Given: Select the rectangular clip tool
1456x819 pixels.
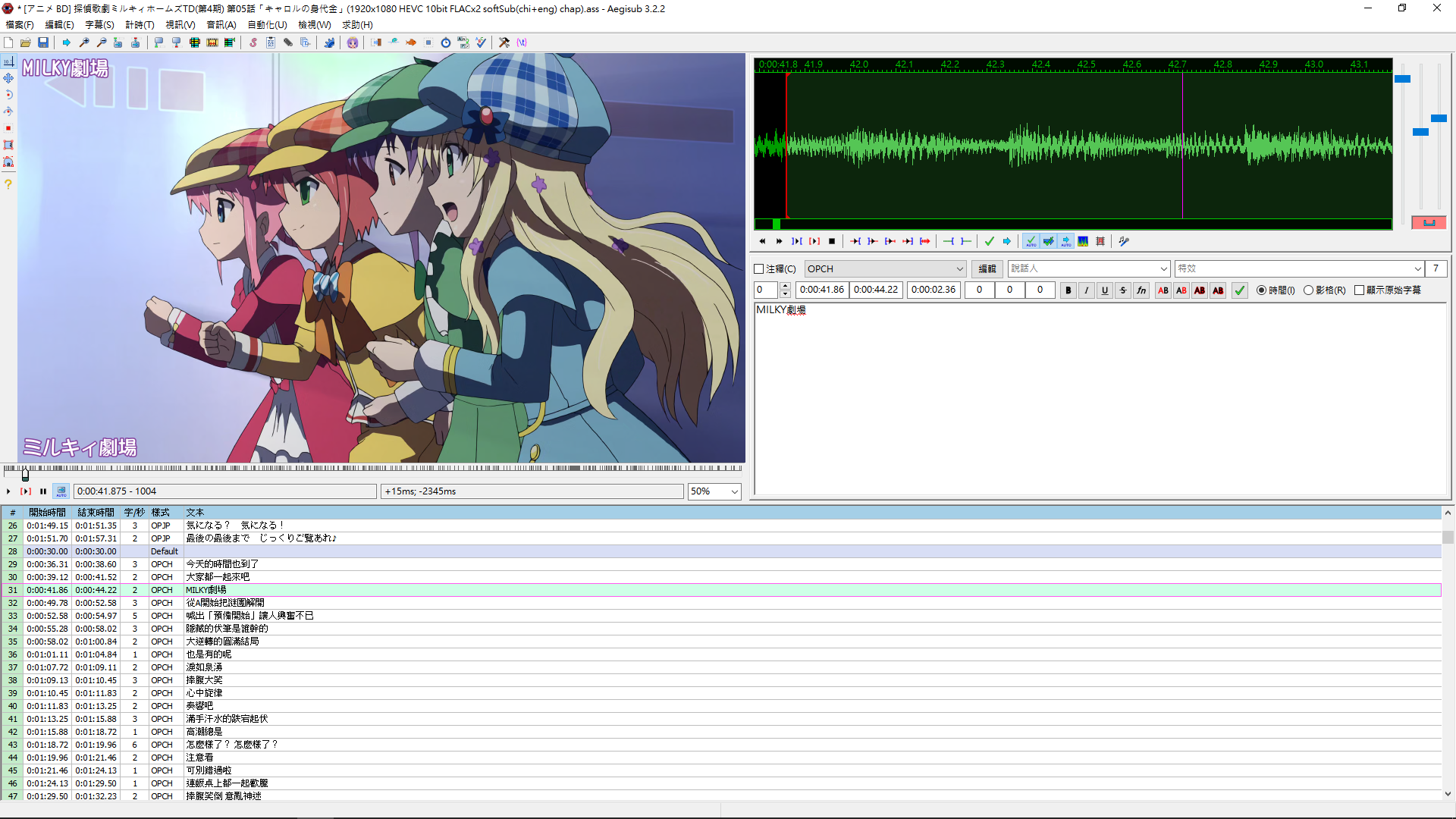Looking at the screenshot, I should point(8,145).
